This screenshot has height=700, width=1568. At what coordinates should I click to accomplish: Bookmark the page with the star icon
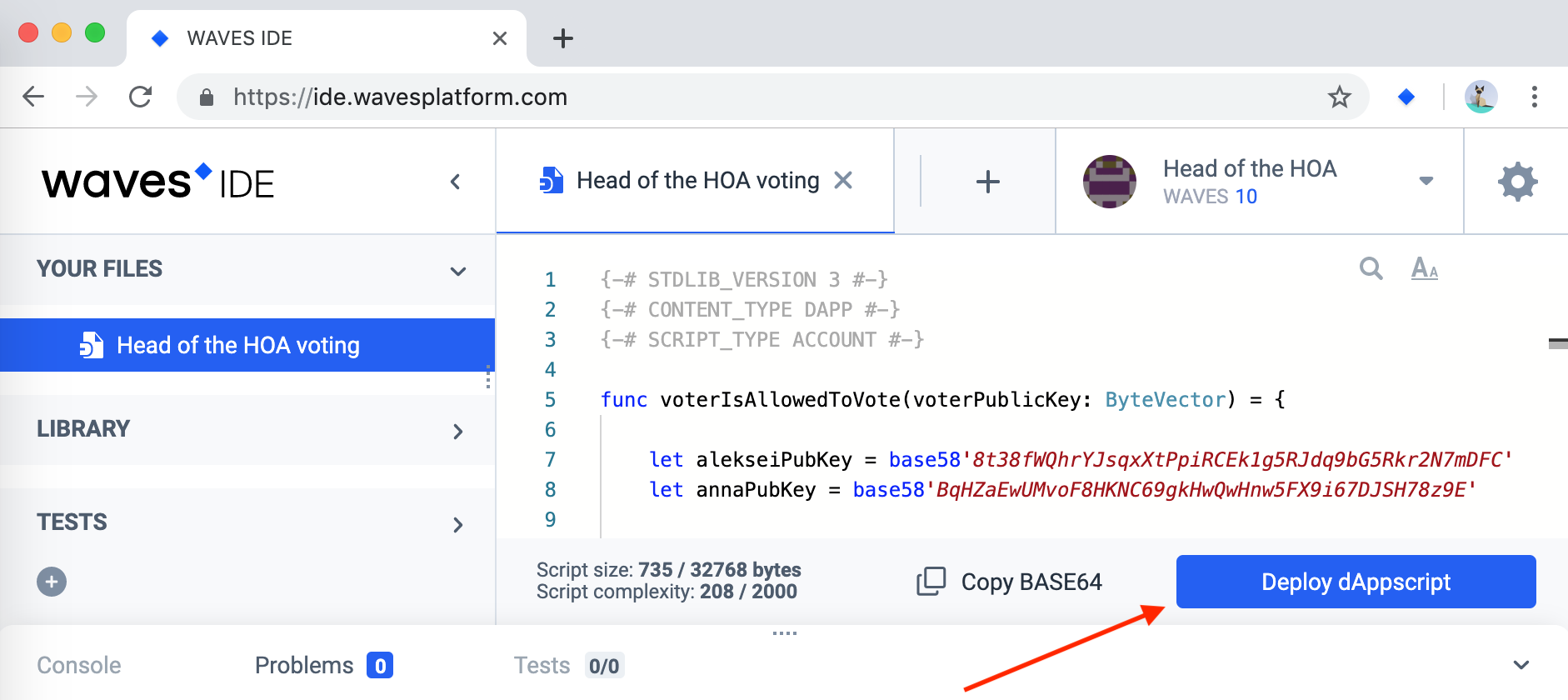(x=1339, y=97)
